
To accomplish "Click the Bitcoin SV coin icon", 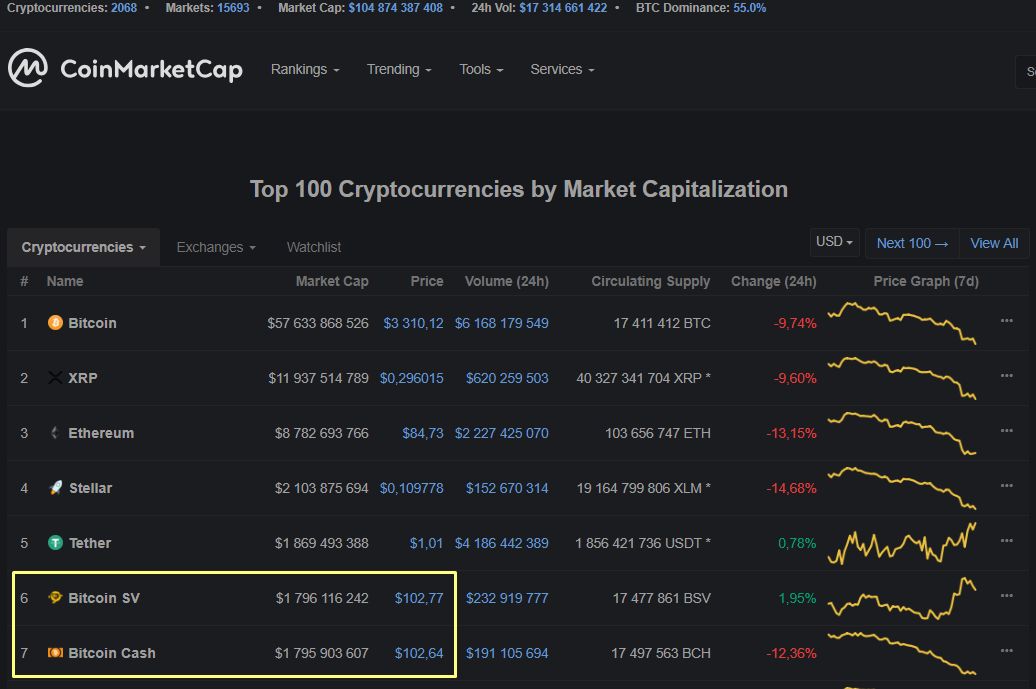I will [54, 598].
